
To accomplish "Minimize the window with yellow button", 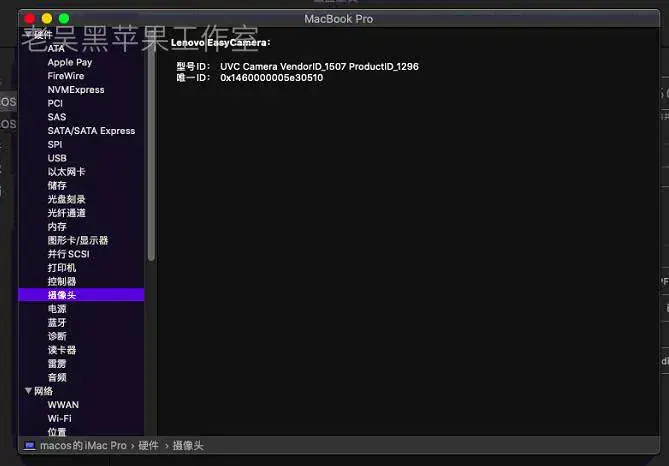I will coord(47,18).
